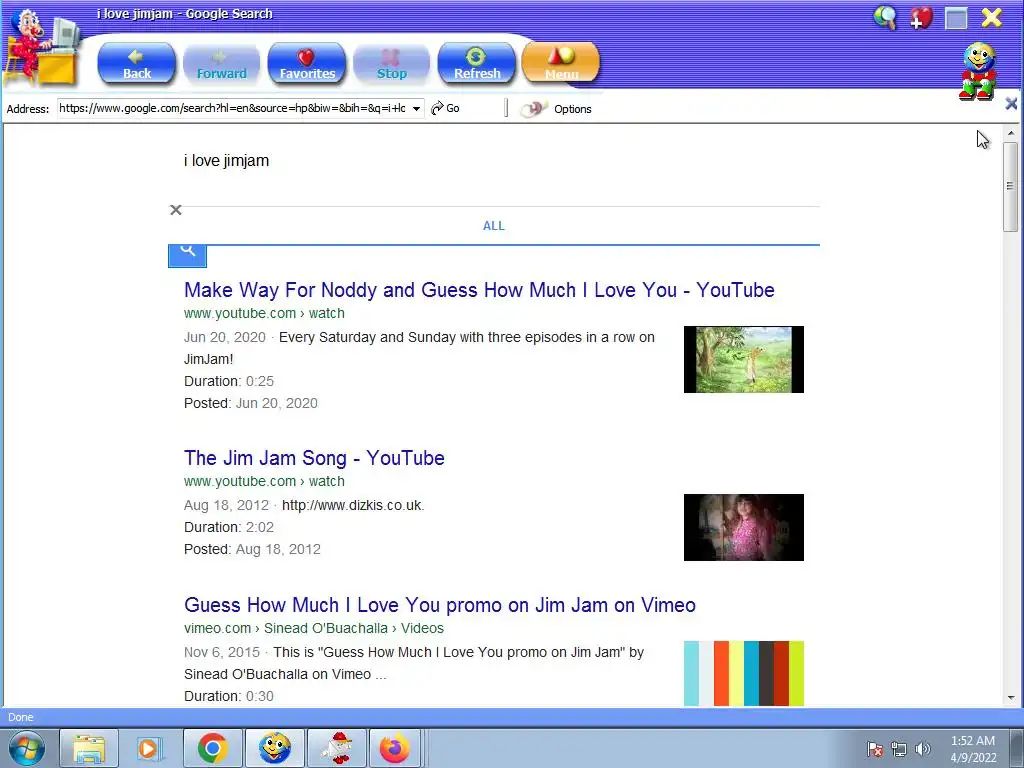Screen dimensions: 1024x768
Task: Open the Favorites heart button
Action: click(x=306, y=63)
